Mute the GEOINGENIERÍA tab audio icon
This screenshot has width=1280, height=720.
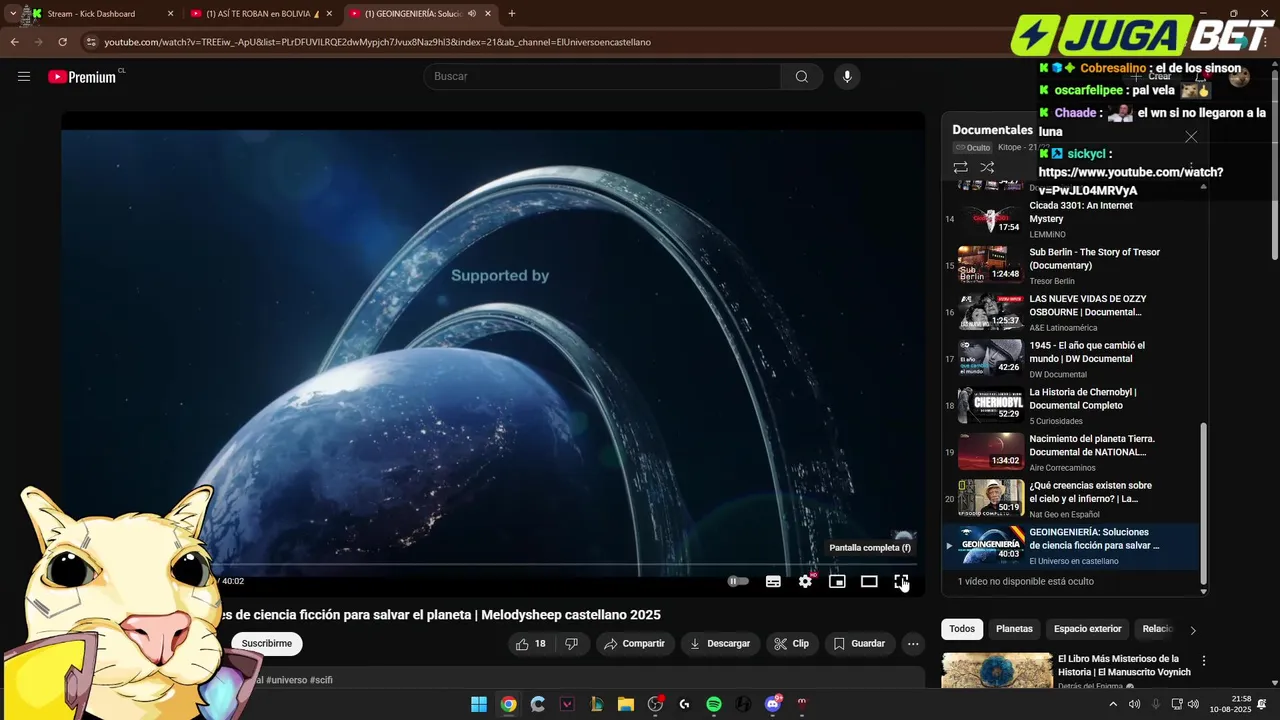point(471,14)
